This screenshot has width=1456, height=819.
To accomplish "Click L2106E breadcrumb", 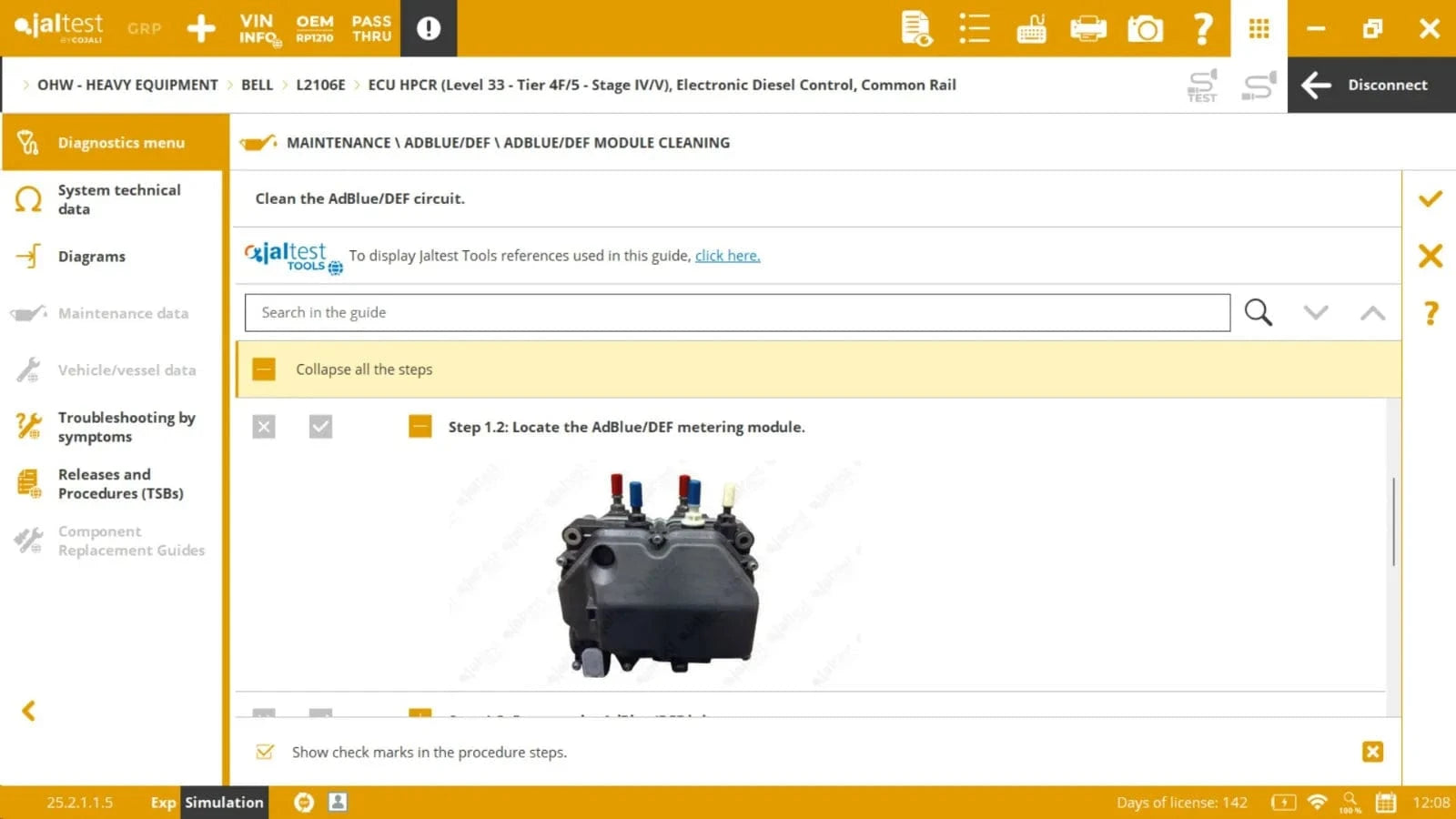I will (320, 85).
